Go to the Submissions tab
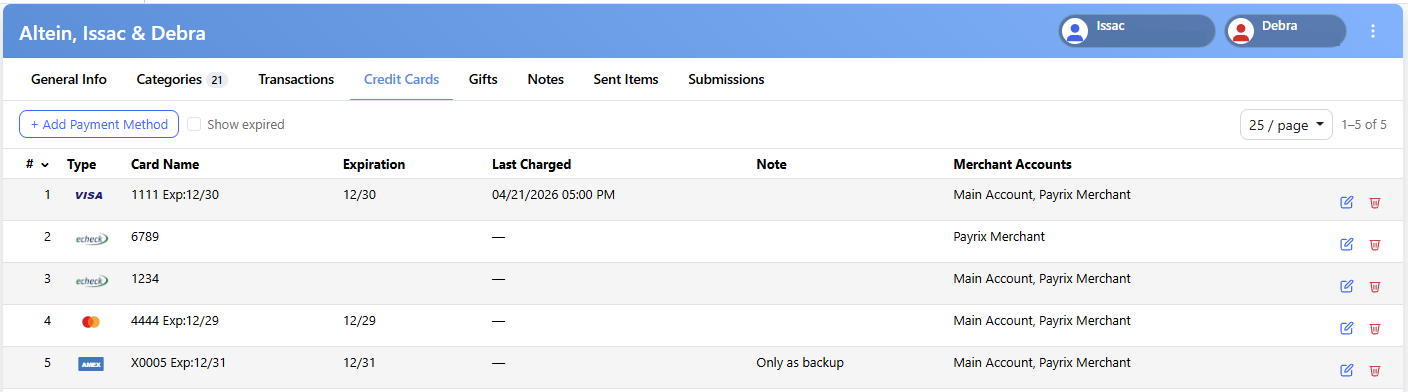The width and height of the screenshot is (1408, 392). point(726,79)
